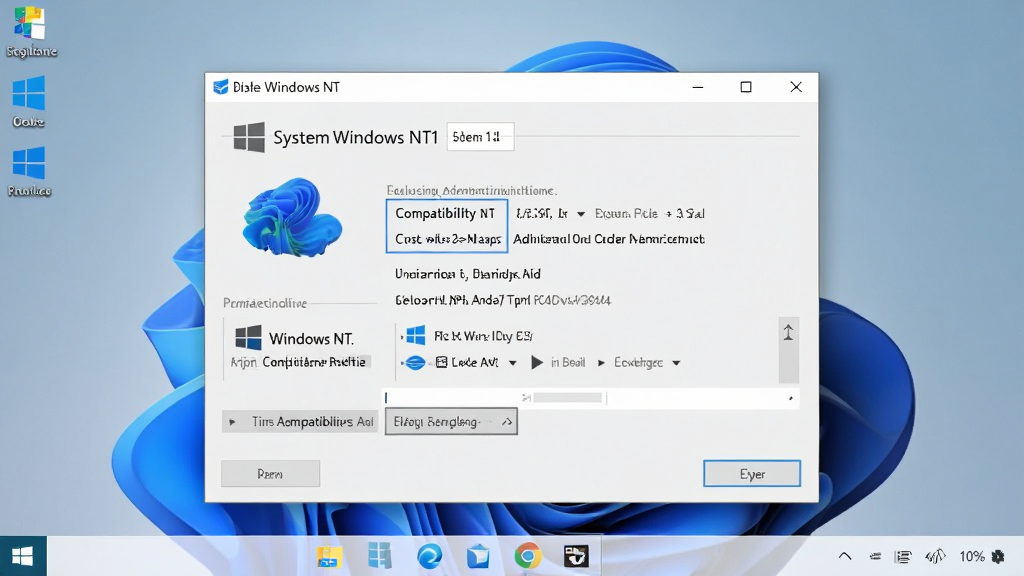Screen dimensions: 1024x576
Task: Click the blue bloom artwork thumbnail
Action: click(291, 217)
